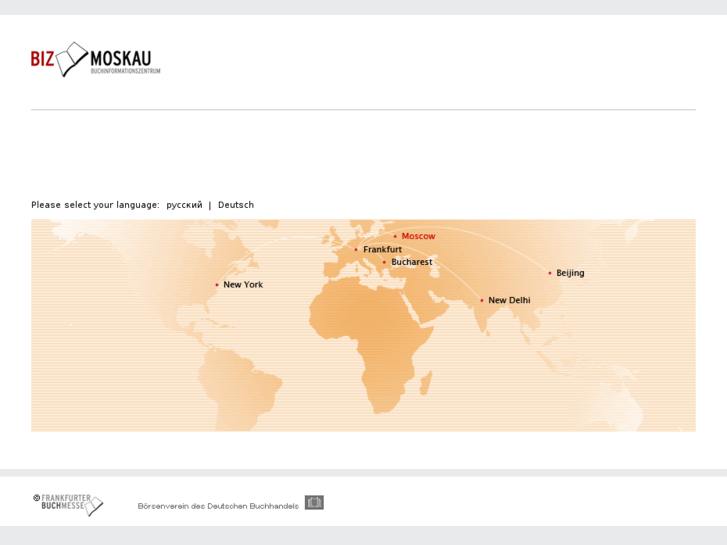Click the 'Please select your language:' text
The height and width of the screenshot is (545, 727).
pos(96,205)
